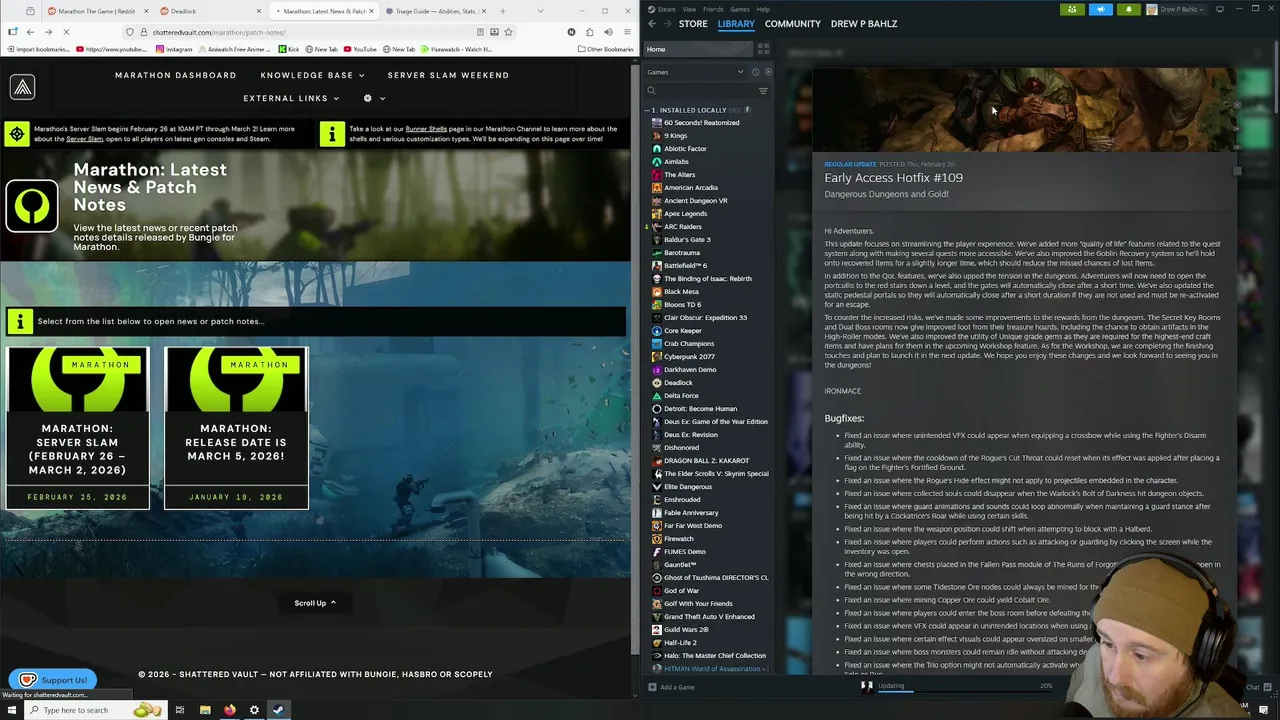Open File Explorer from the taskbar
Screen dimensions: 1280x720
coord(204,710)
